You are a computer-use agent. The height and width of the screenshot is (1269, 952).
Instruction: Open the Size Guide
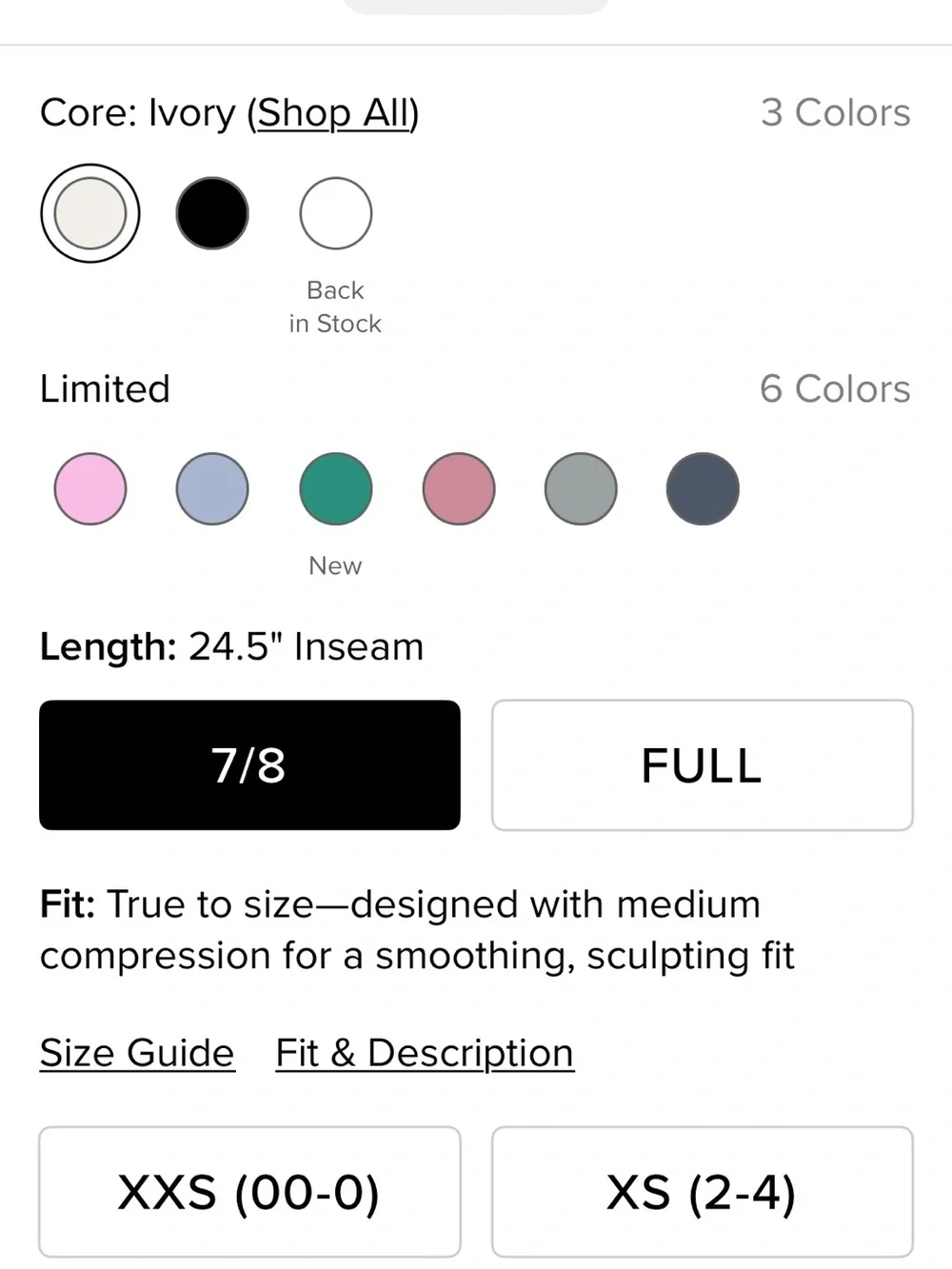pyautogui.click(x=137, y=1053)
